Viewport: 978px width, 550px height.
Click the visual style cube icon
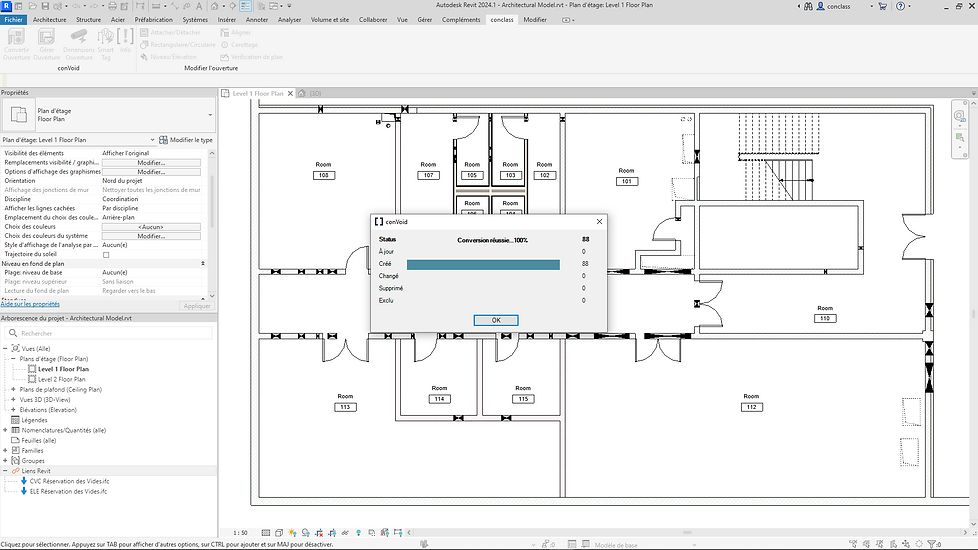pos(279,533)
